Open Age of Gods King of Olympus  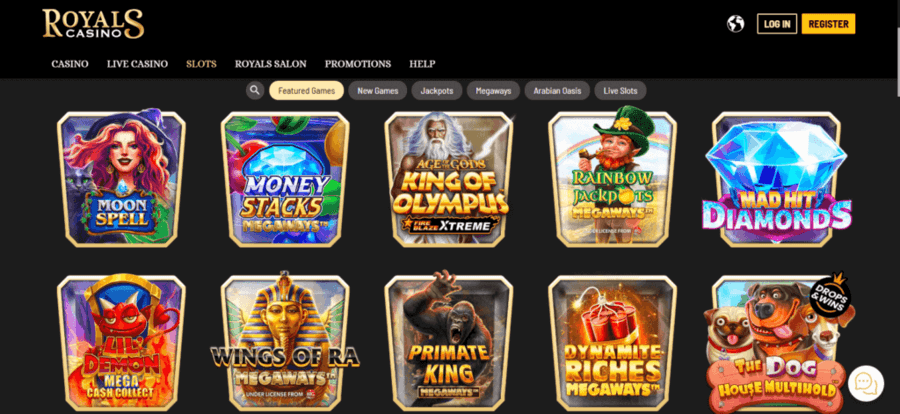[449, 179]
